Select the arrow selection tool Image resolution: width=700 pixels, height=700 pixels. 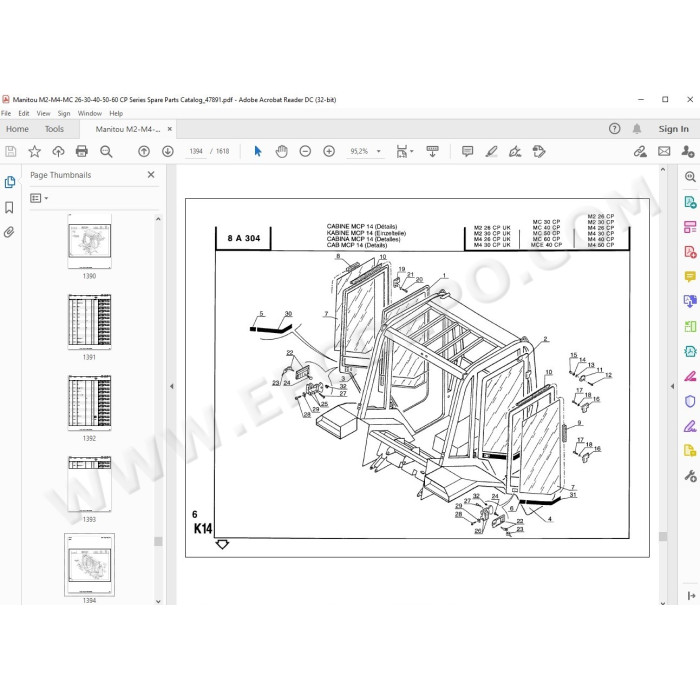pos(258,151)
